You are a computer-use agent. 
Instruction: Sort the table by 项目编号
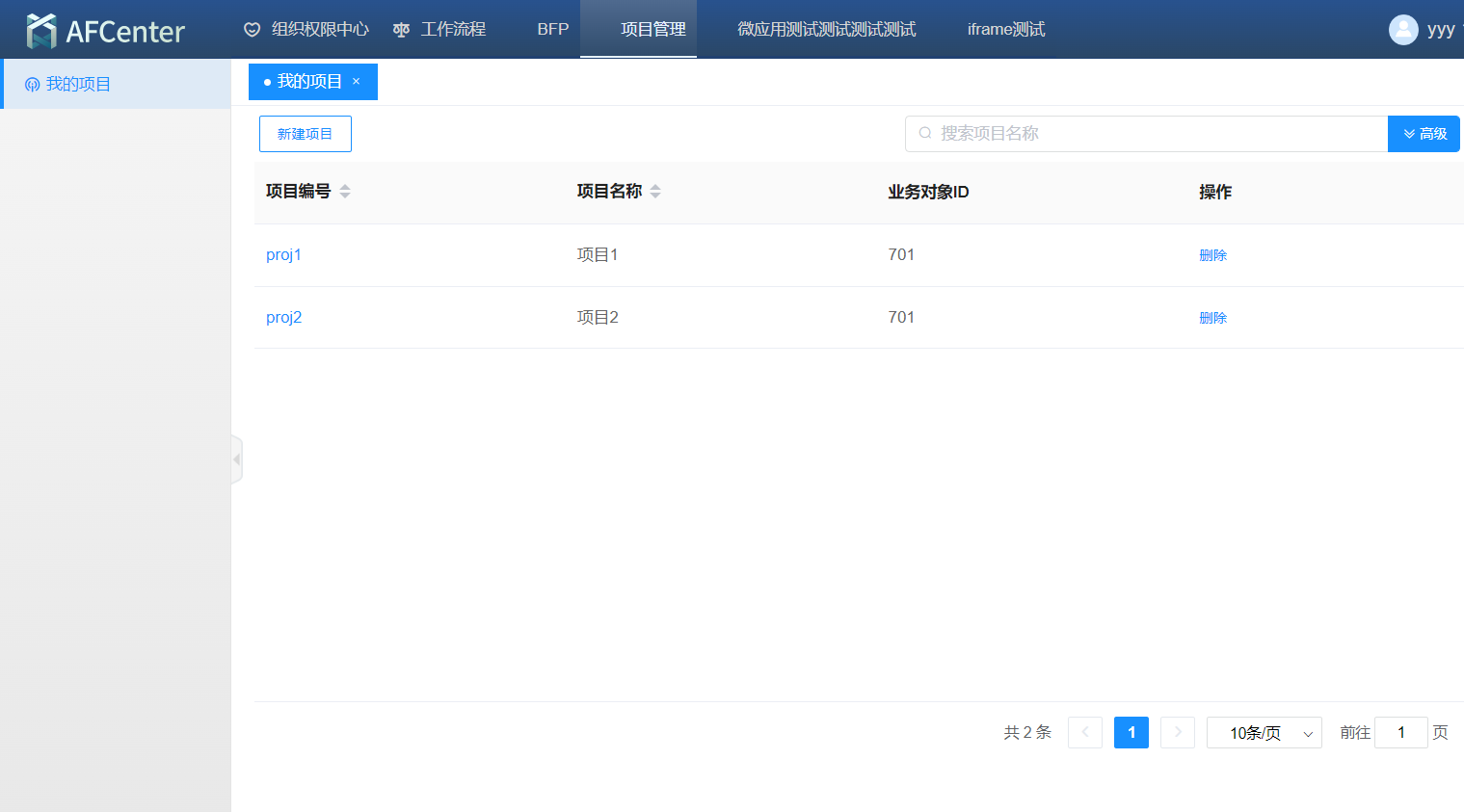[344, 192]
